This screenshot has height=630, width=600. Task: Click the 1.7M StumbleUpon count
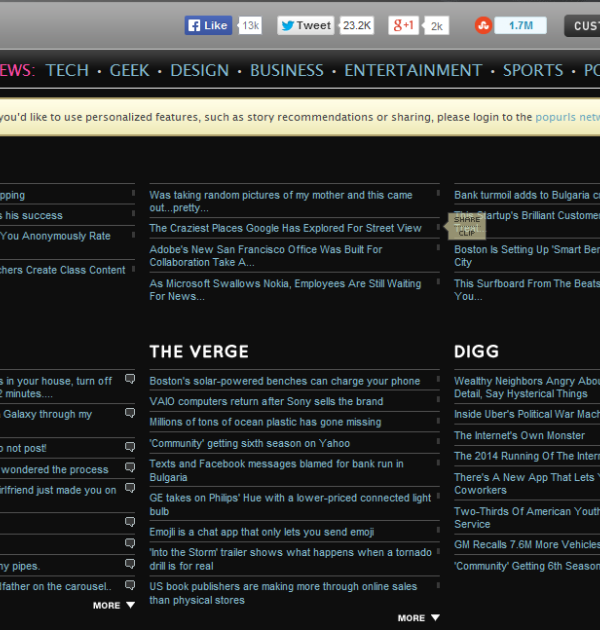coord(520,26)
